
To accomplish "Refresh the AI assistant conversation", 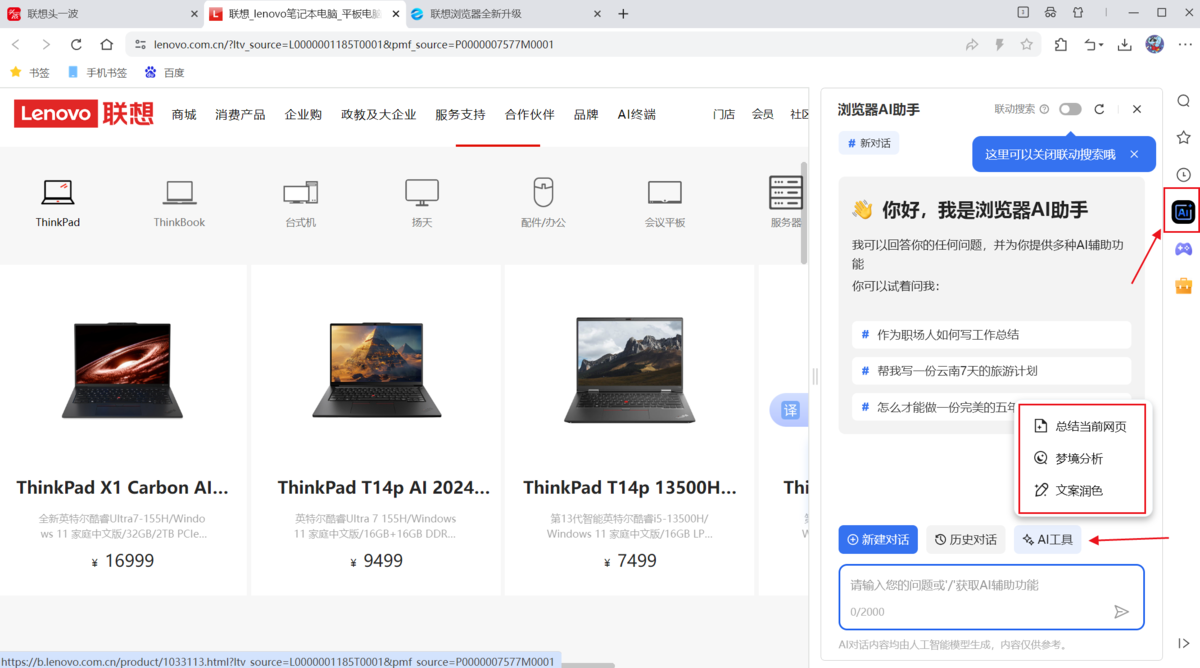I will click(x=1099, y=109).
